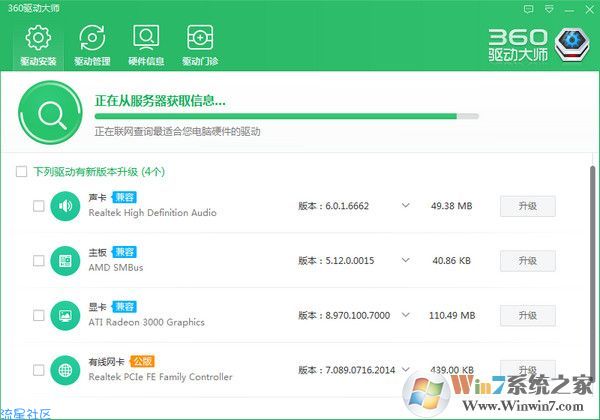Click 升级 for AMD SMBus
600x420 pixels.
click(528, 261)
